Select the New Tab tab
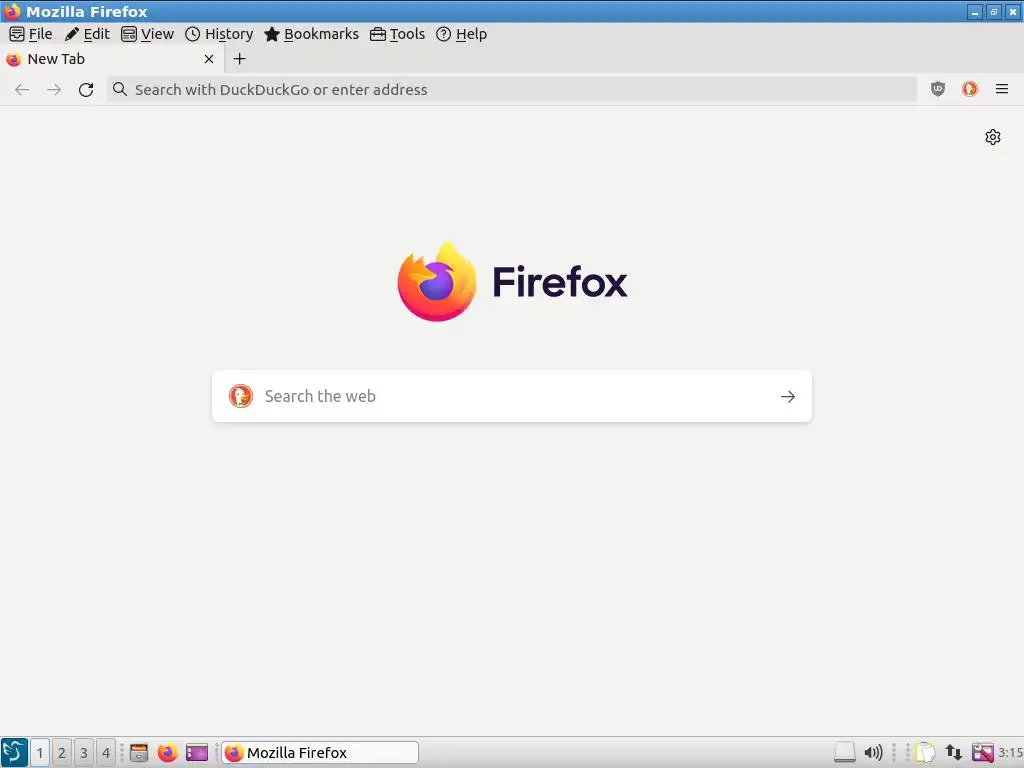The width and height of the screenshot is (1024, 768). [111, 59]
